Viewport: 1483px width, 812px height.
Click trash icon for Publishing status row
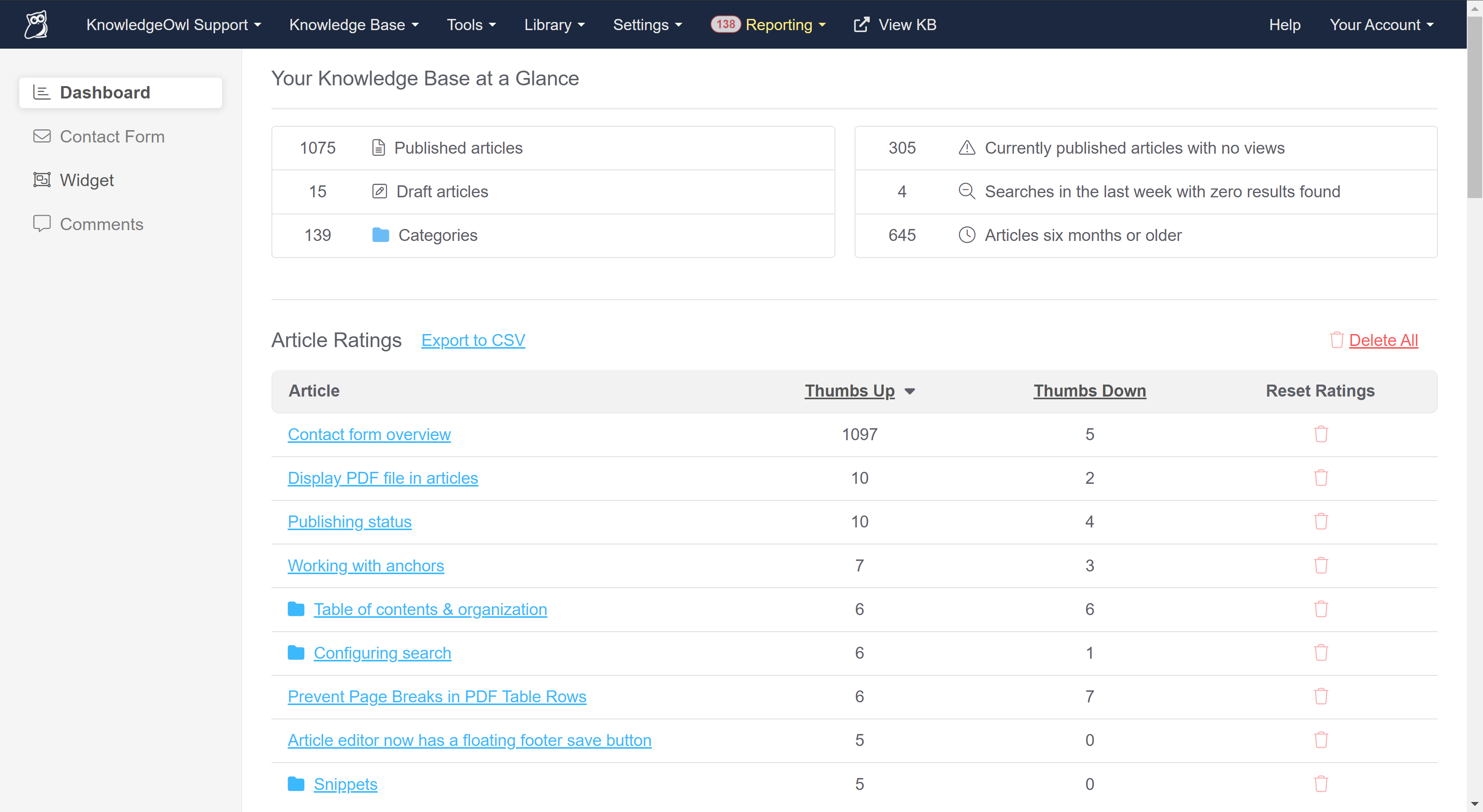(1321, 522)
